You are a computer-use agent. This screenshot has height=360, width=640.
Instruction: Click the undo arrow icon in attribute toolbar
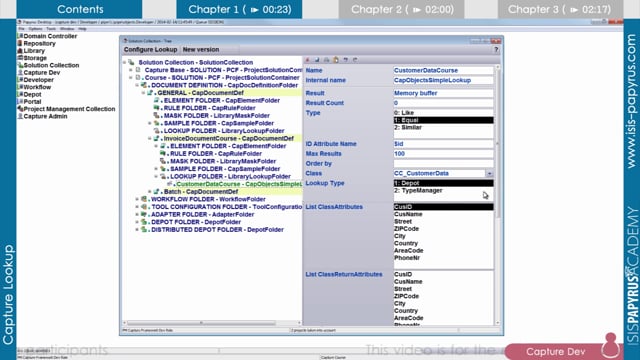[x=345, y=60]
